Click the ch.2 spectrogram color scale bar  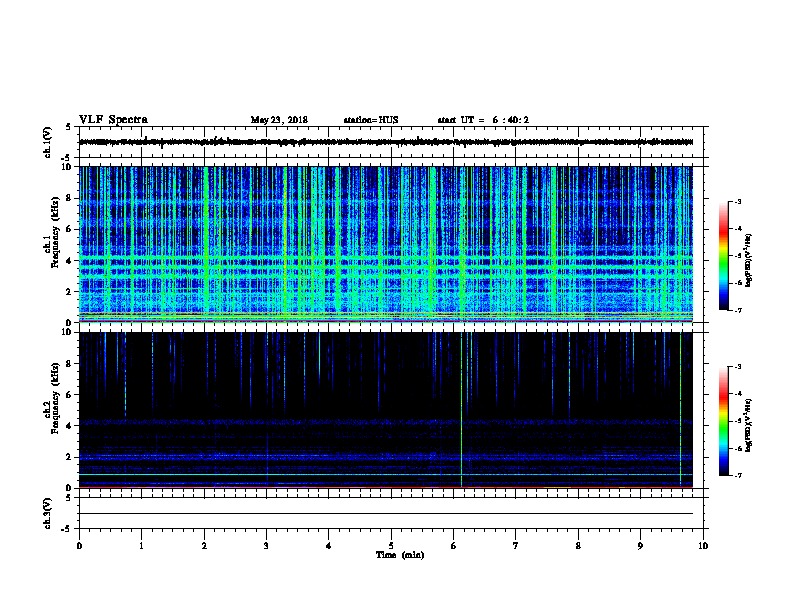723,421
